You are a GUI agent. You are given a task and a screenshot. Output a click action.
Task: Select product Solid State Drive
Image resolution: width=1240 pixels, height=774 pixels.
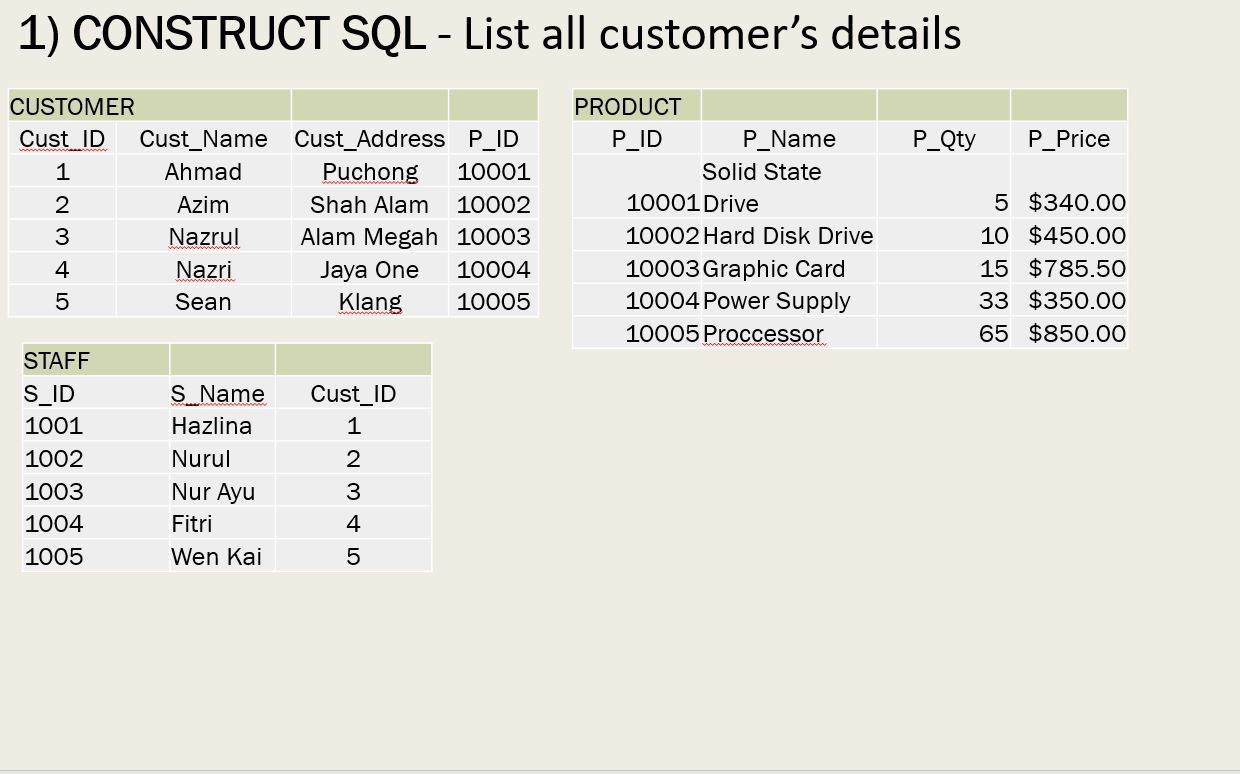pos(761,186)
